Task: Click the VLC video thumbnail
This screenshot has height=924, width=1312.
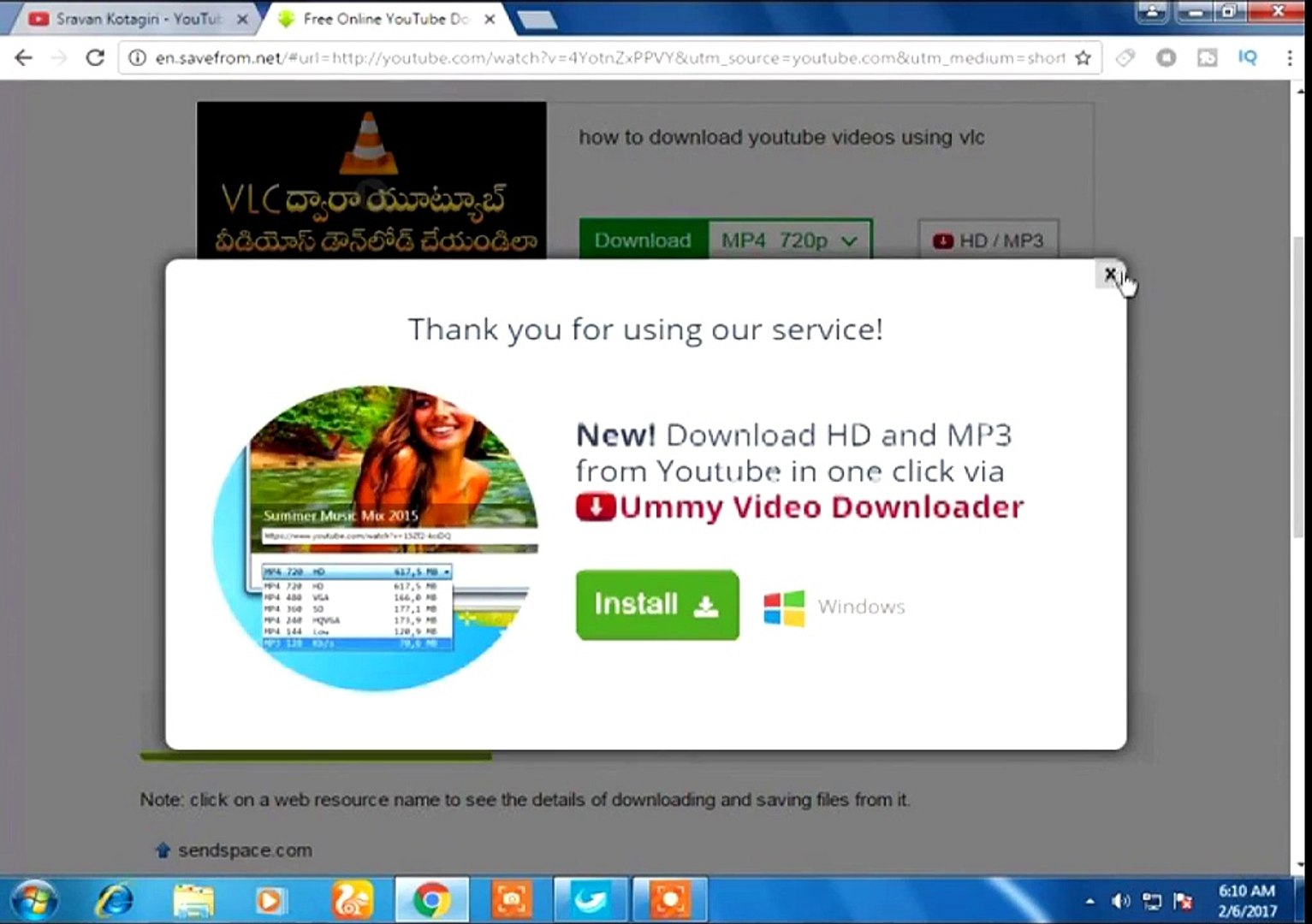Action: point(371,180)
